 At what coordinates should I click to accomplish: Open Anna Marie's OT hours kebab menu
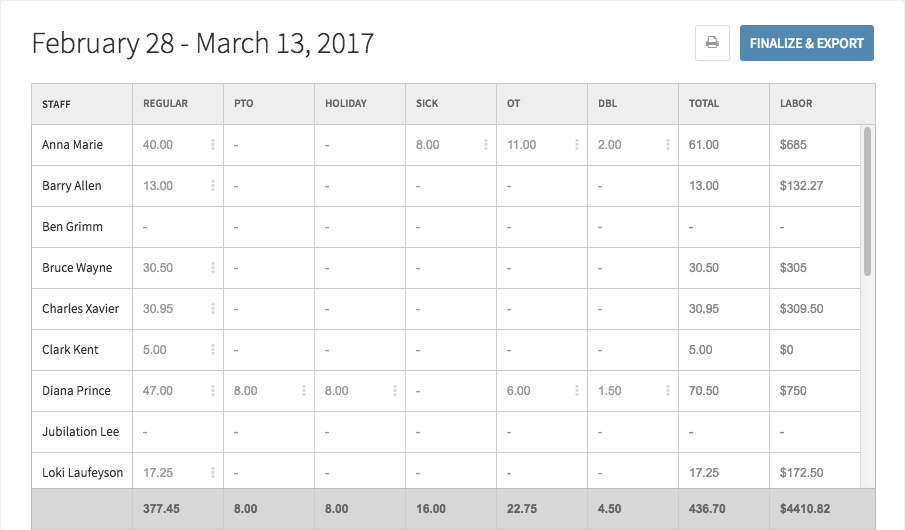point(577,145)
